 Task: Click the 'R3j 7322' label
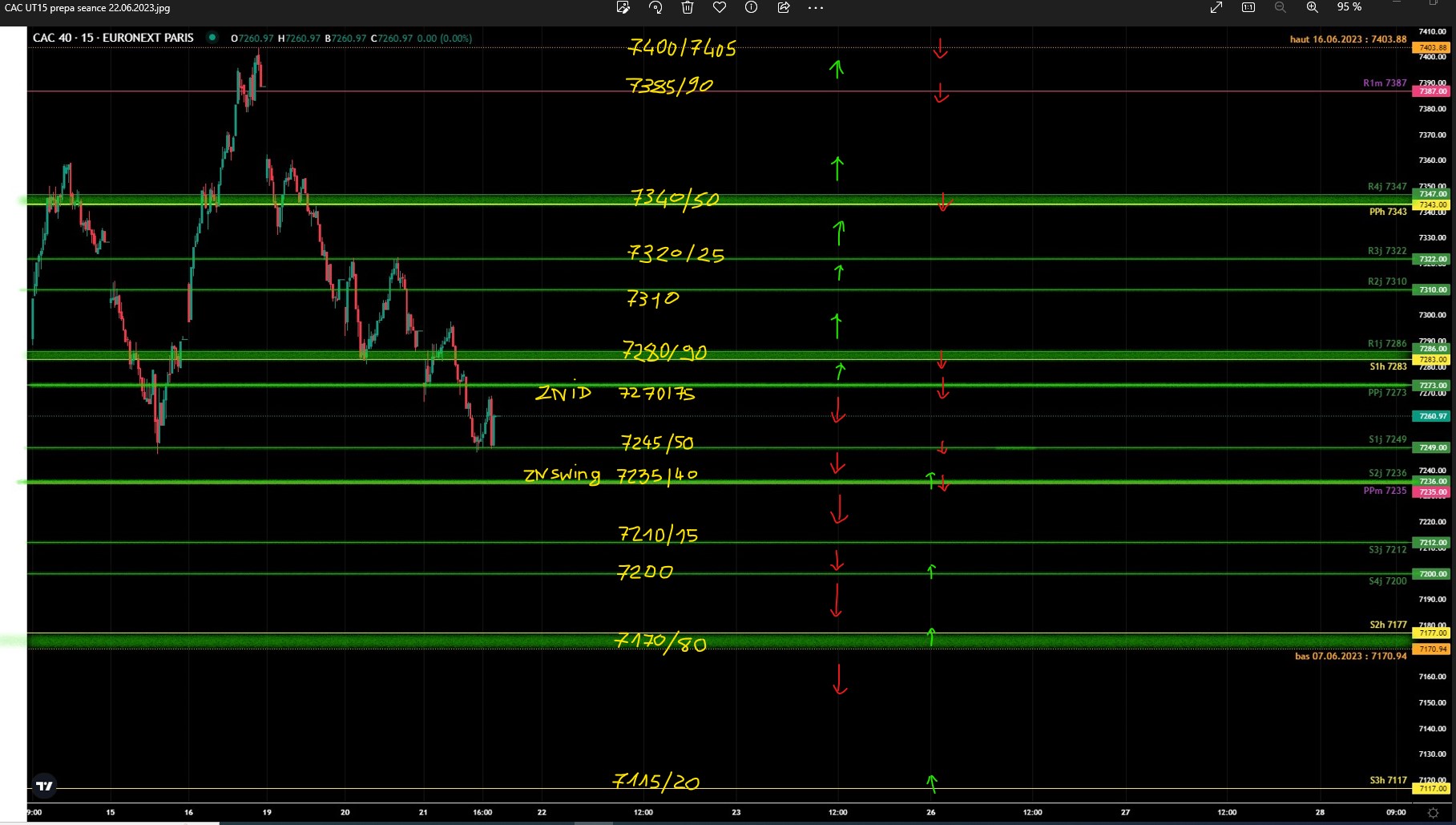coord(1387,251)
